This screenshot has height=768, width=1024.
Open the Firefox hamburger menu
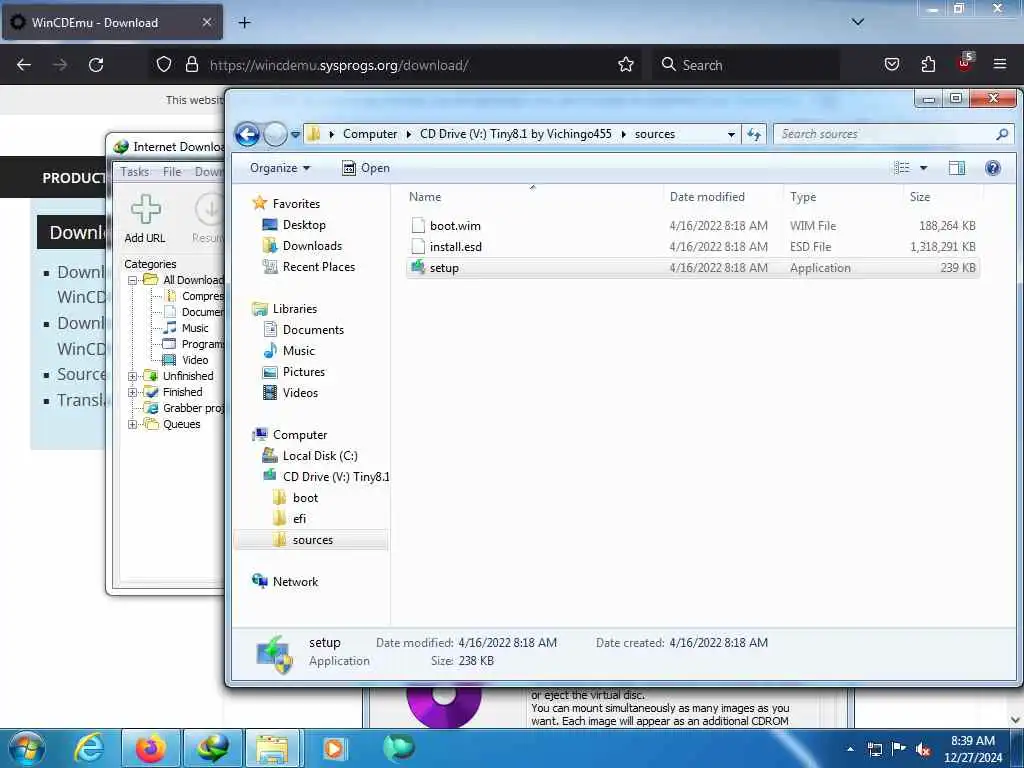click(x=1000, y=64)
